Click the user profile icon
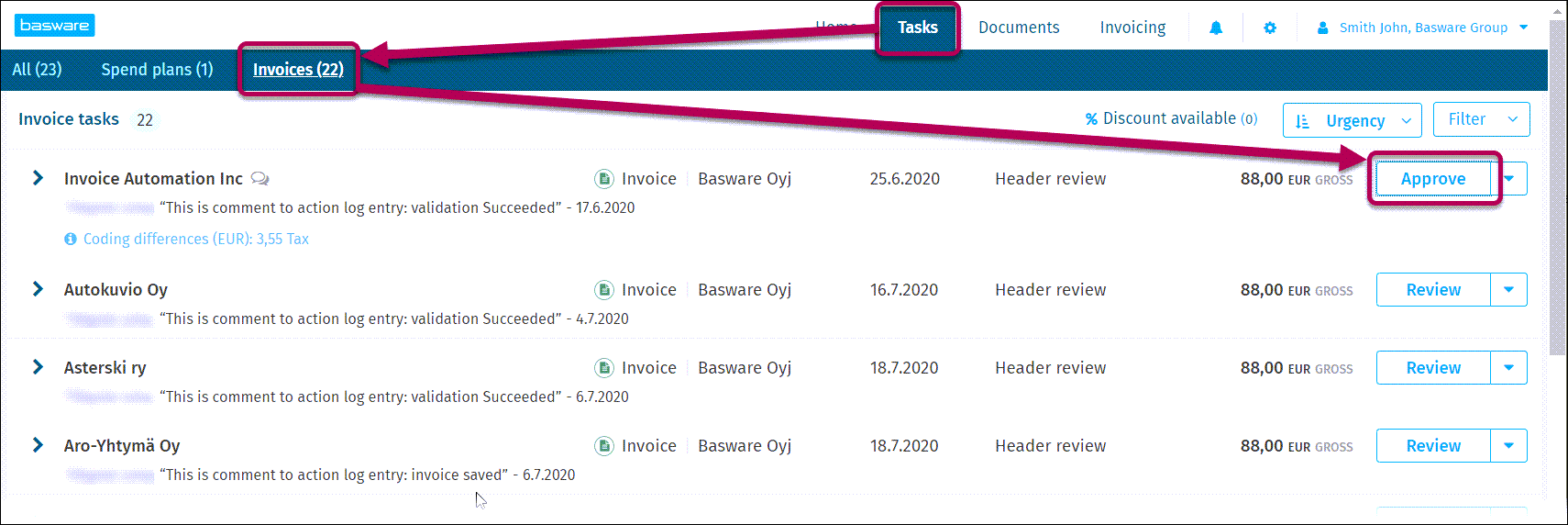1568x525 pixels. tap(1322, 28)
